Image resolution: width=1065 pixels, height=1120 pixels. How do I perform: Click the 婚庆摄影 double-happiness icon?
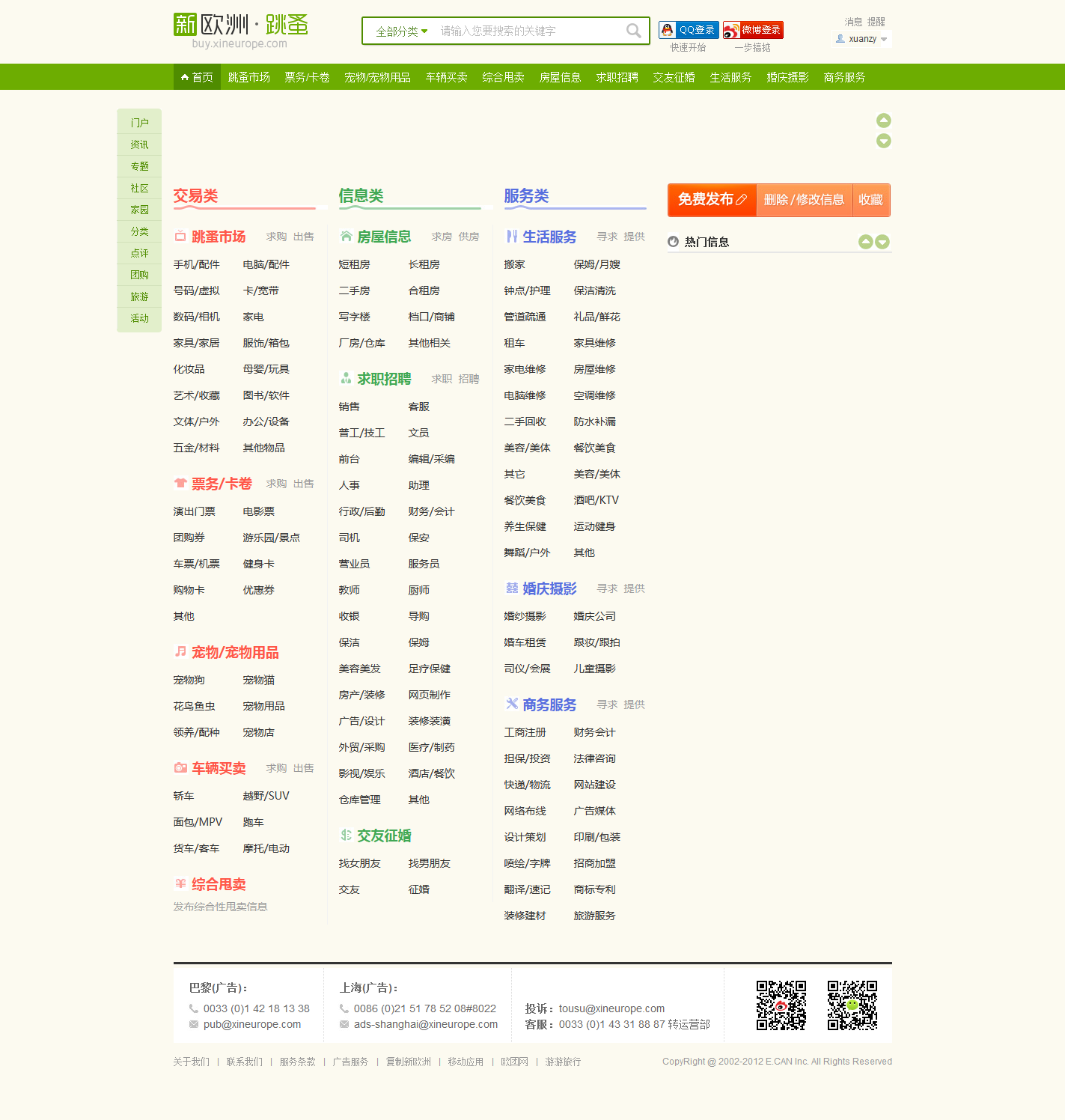pyautogui.click(x=512, y=588)
